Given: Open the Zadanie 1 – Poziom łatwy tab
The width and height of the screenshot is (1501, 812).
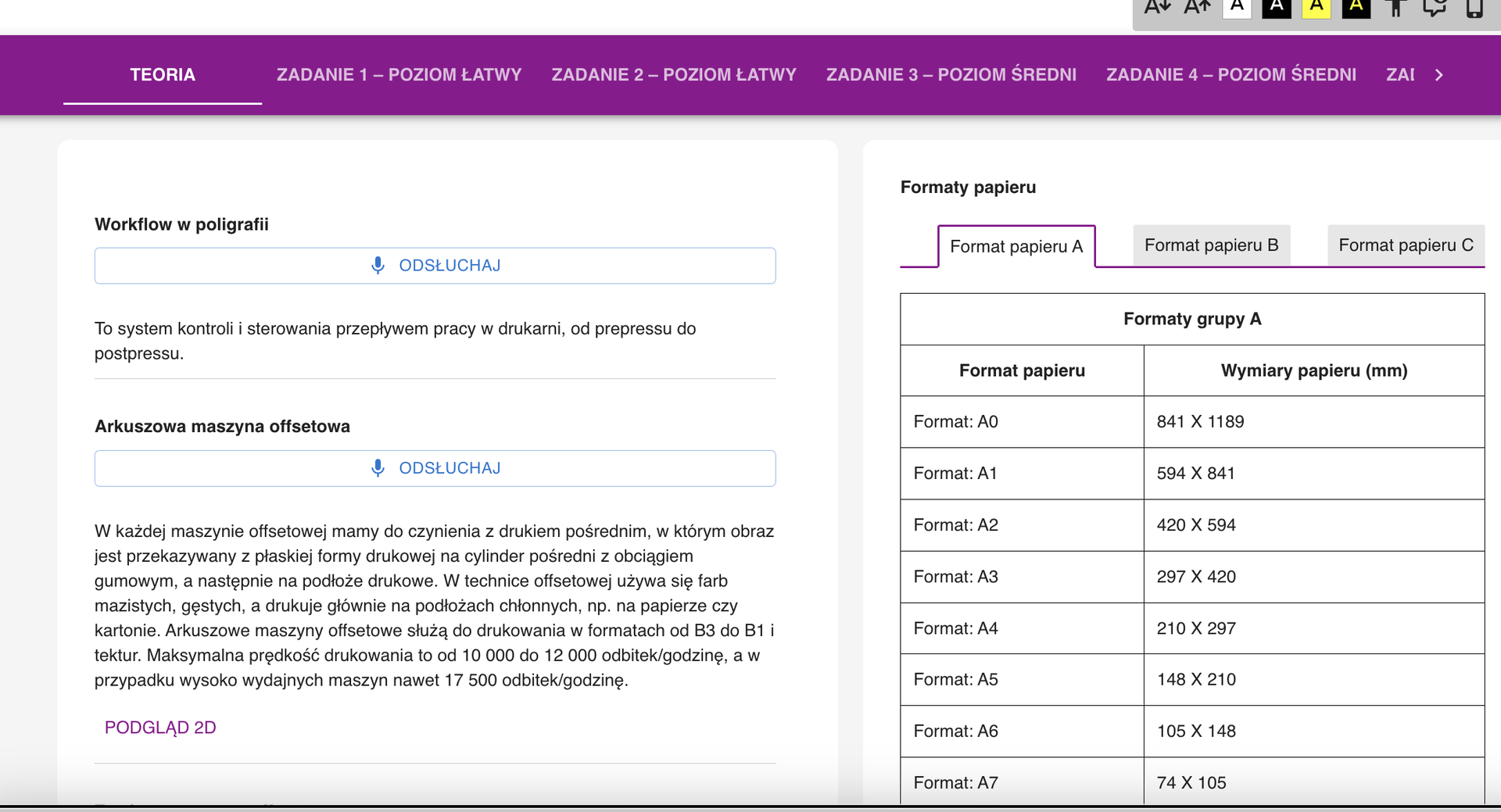Looking at the screenshot, I should click(399, 75).
